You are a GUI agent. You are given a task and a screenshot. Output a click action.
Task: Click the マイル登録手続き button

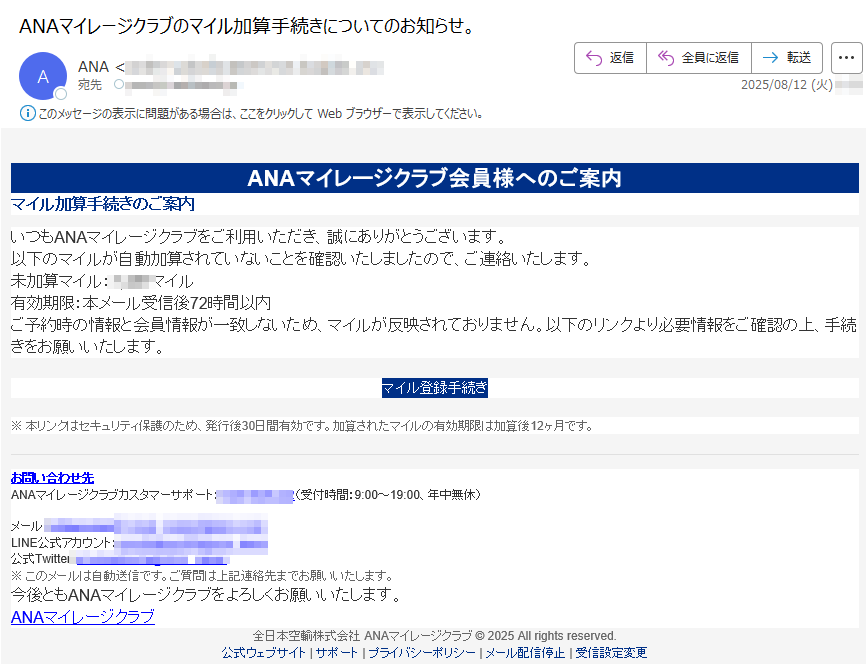point(435,388)
